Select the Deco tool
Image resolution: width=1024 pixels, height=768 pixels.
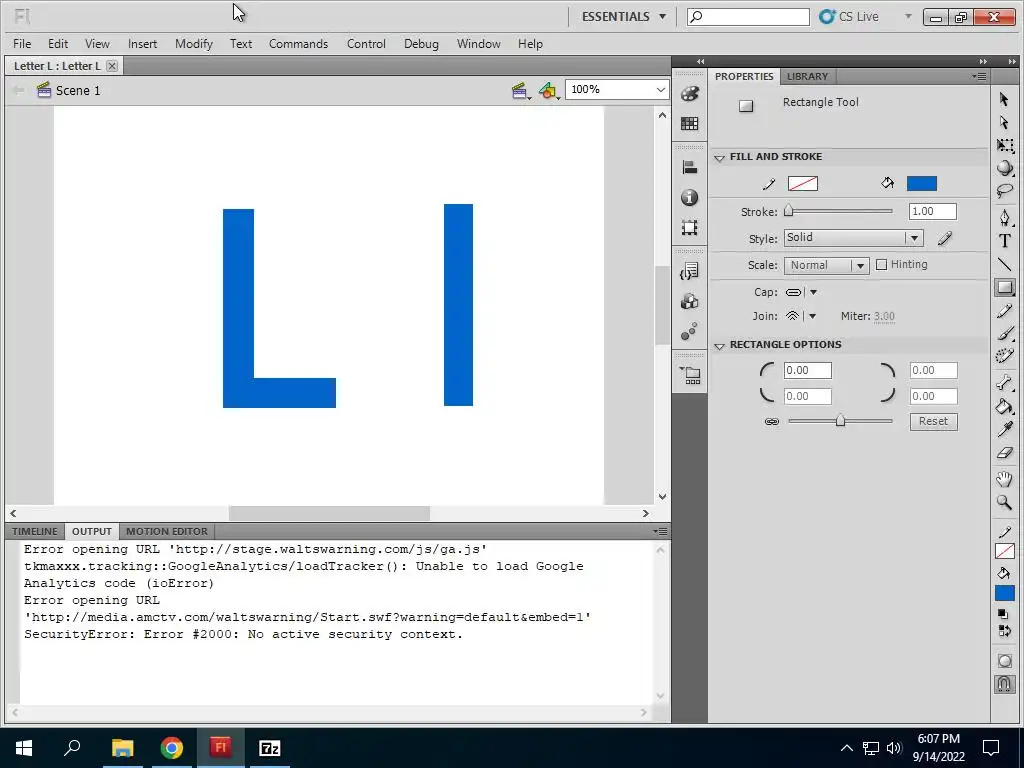(1004, 356)
